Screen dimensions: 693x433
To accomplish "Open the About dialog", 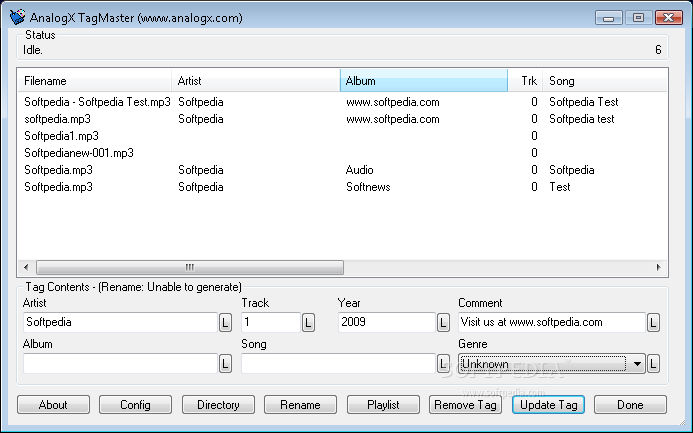I will (x=53, y=405).
